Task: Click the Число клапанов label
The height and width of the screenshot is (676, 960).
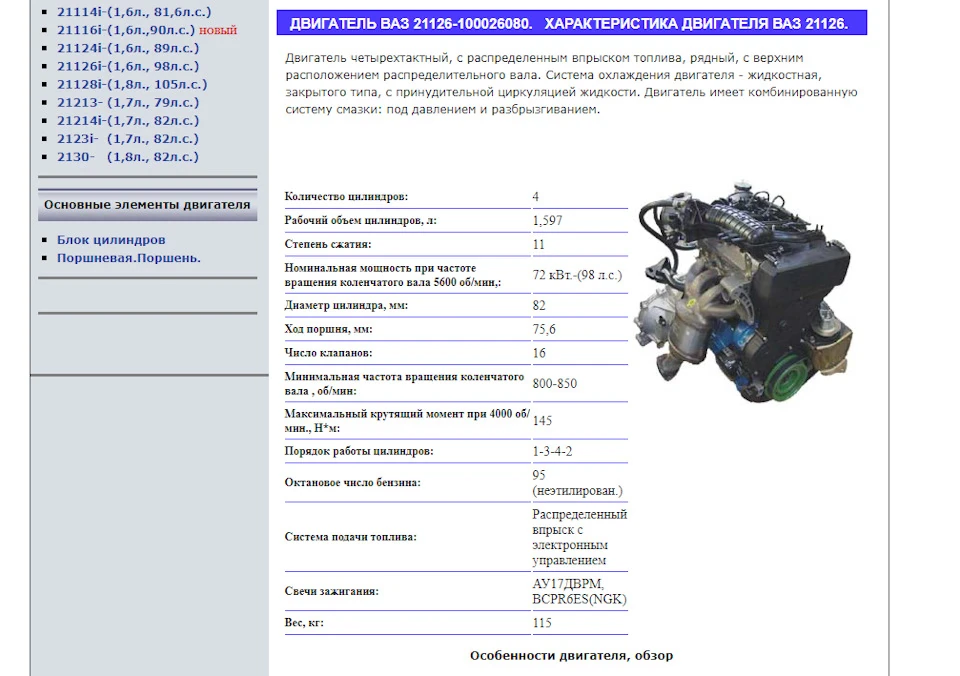Action: (x=328, y=353)
